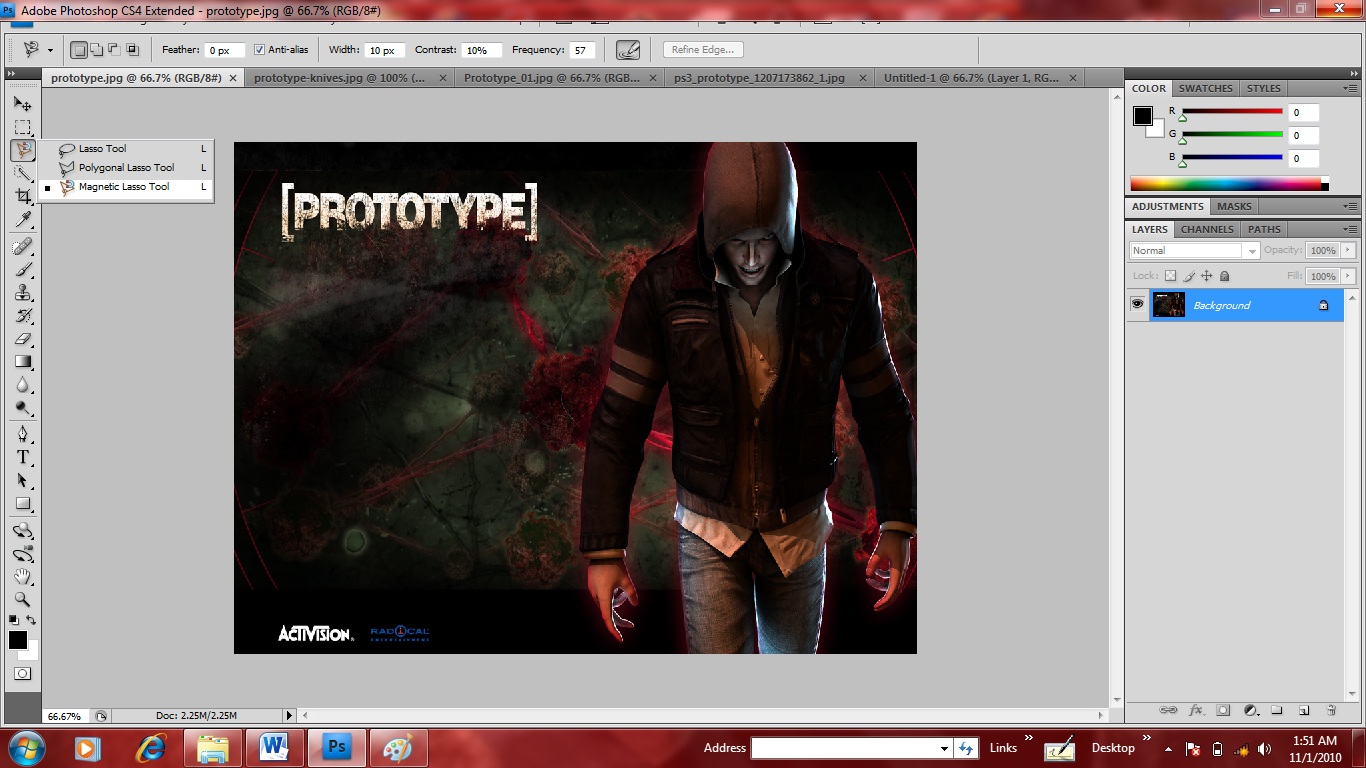
Task: Select the Clone Stamp tool
Action: tap(22, 293)
